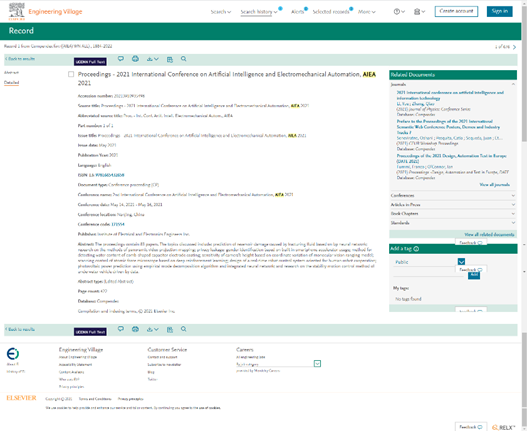Click the bottom toolbar save-to-folder icon
The width and height of the screenshot is (527, 431).
click(x=170, y=330)
